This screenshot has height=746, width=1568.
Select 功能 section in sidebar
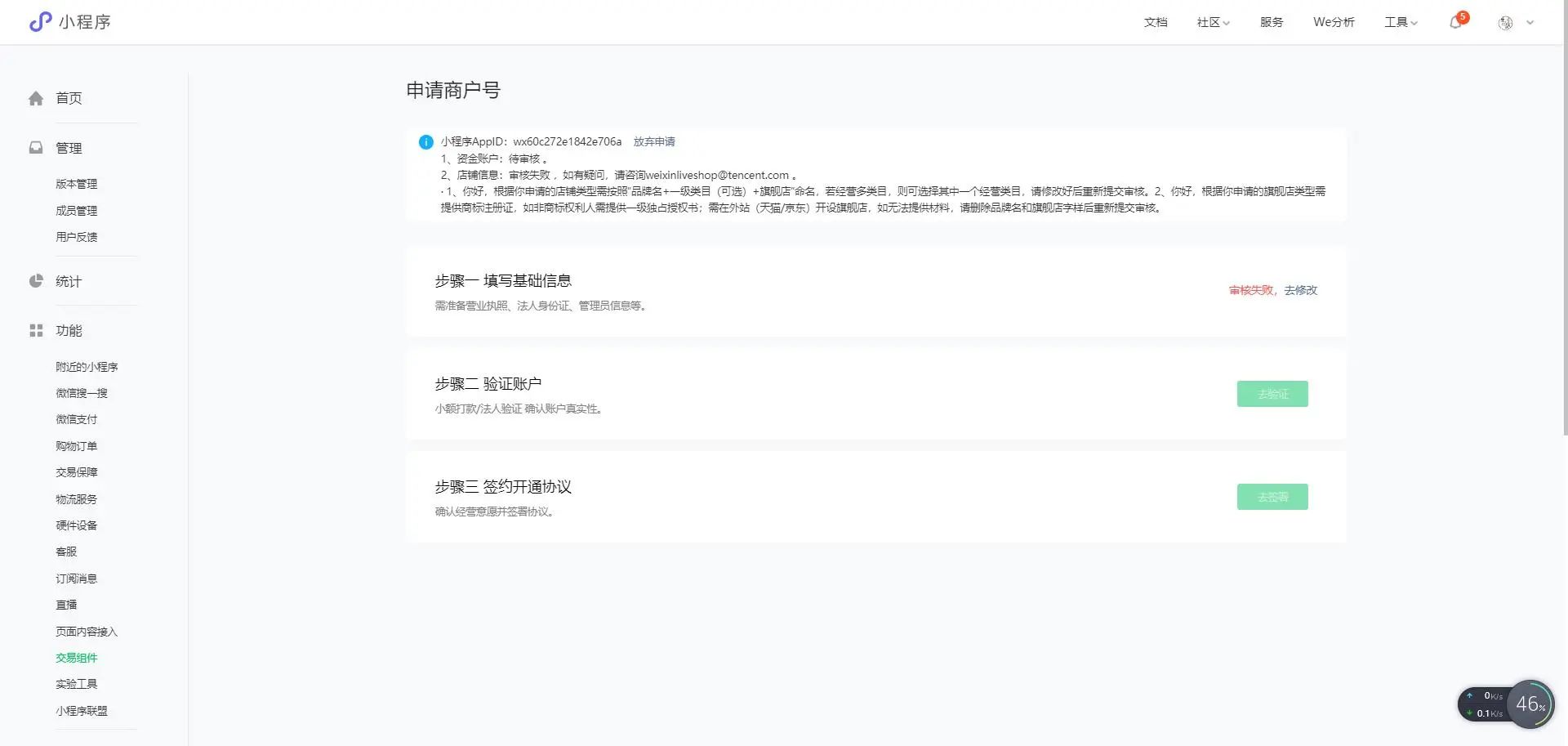[x=69, y=330]
